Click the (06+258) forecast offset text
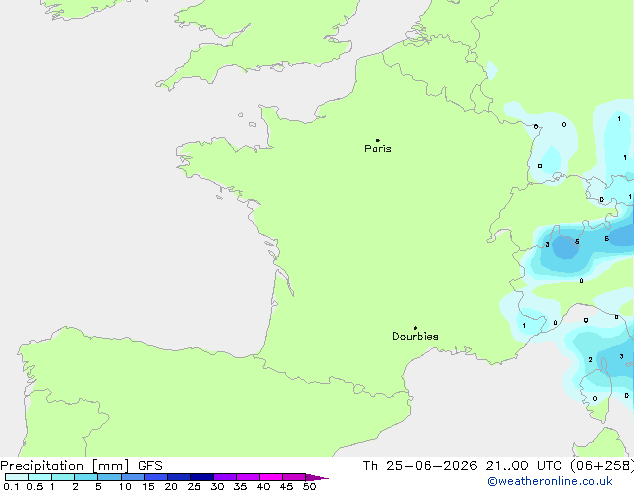The width and height of the screenshot is (634, 490). (x=601, y=466)
